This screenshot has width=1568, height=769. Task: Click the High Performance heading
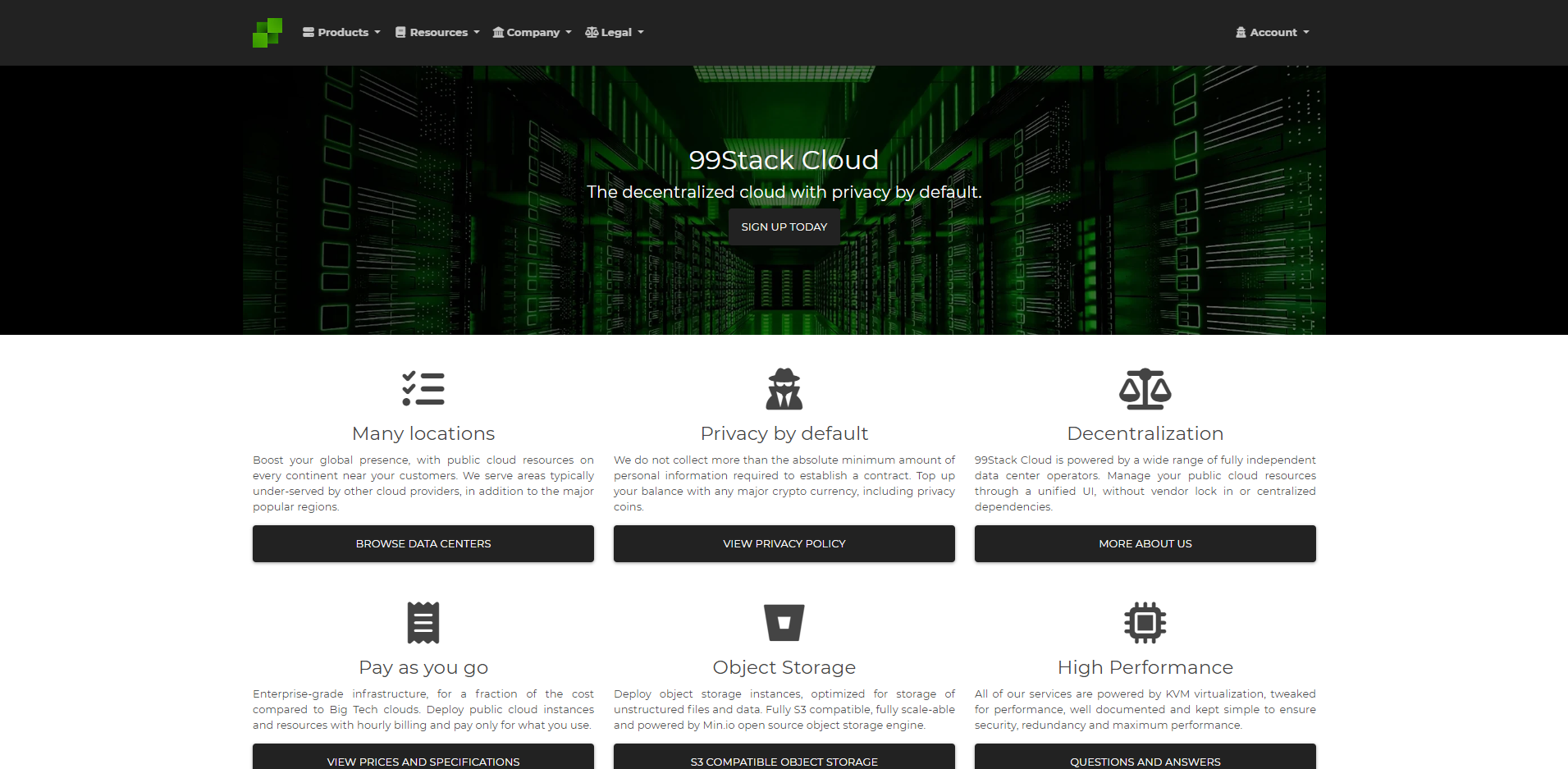click(x=1145, y=667)
